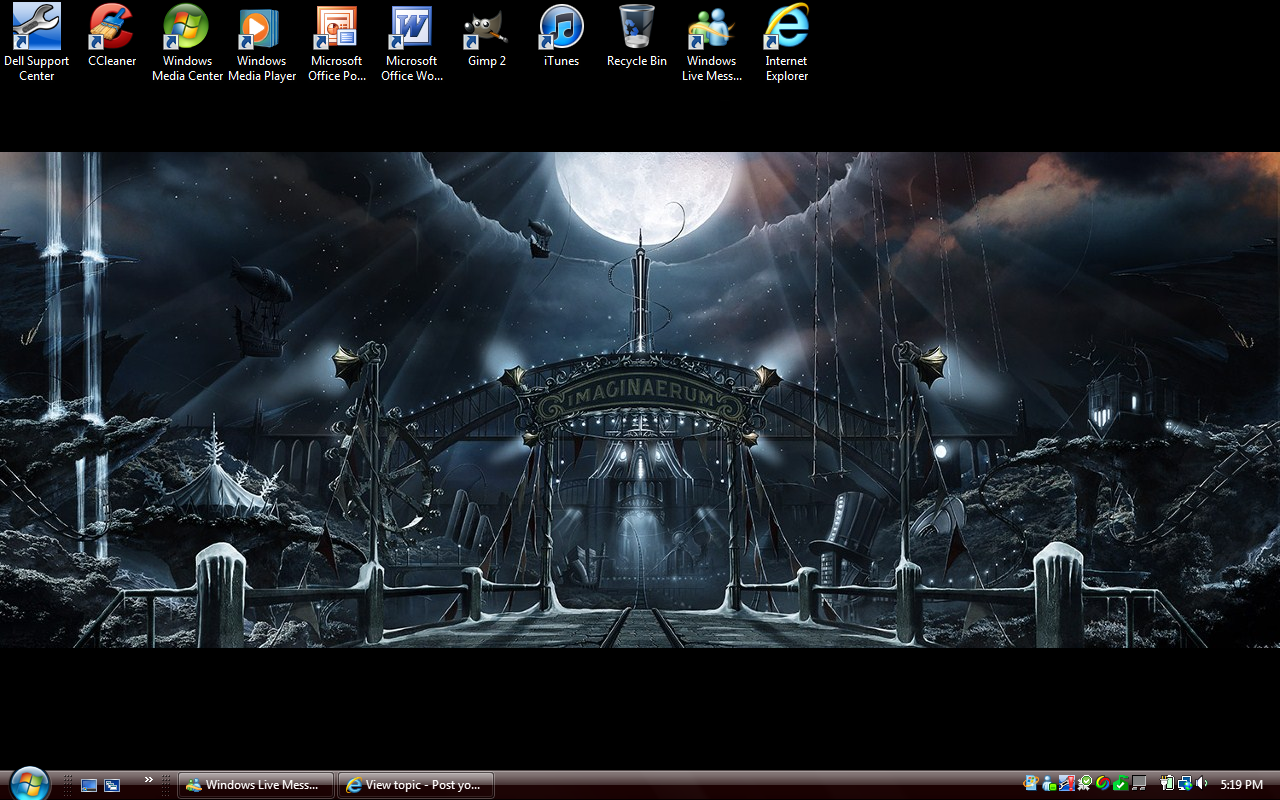
Task: Switch to the View topic Internet Explorer window
Action: coord(415,785)
